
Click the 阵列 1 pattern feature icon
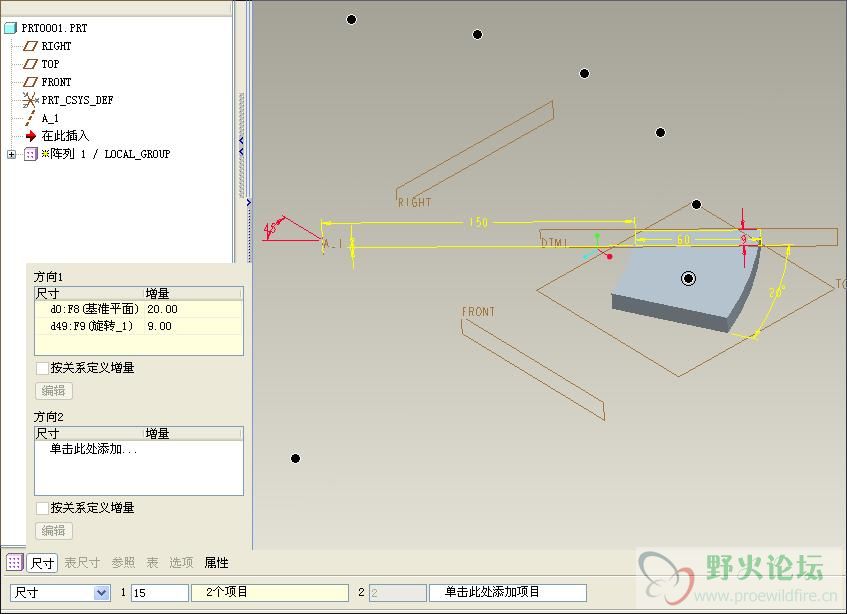point(31,154)
